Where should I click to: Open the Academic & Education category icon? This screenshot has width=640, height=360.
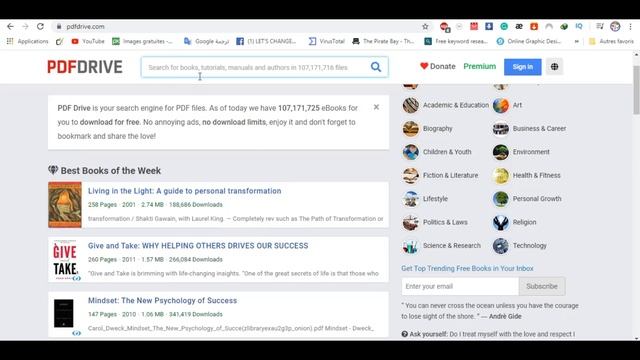pos(411,105)
